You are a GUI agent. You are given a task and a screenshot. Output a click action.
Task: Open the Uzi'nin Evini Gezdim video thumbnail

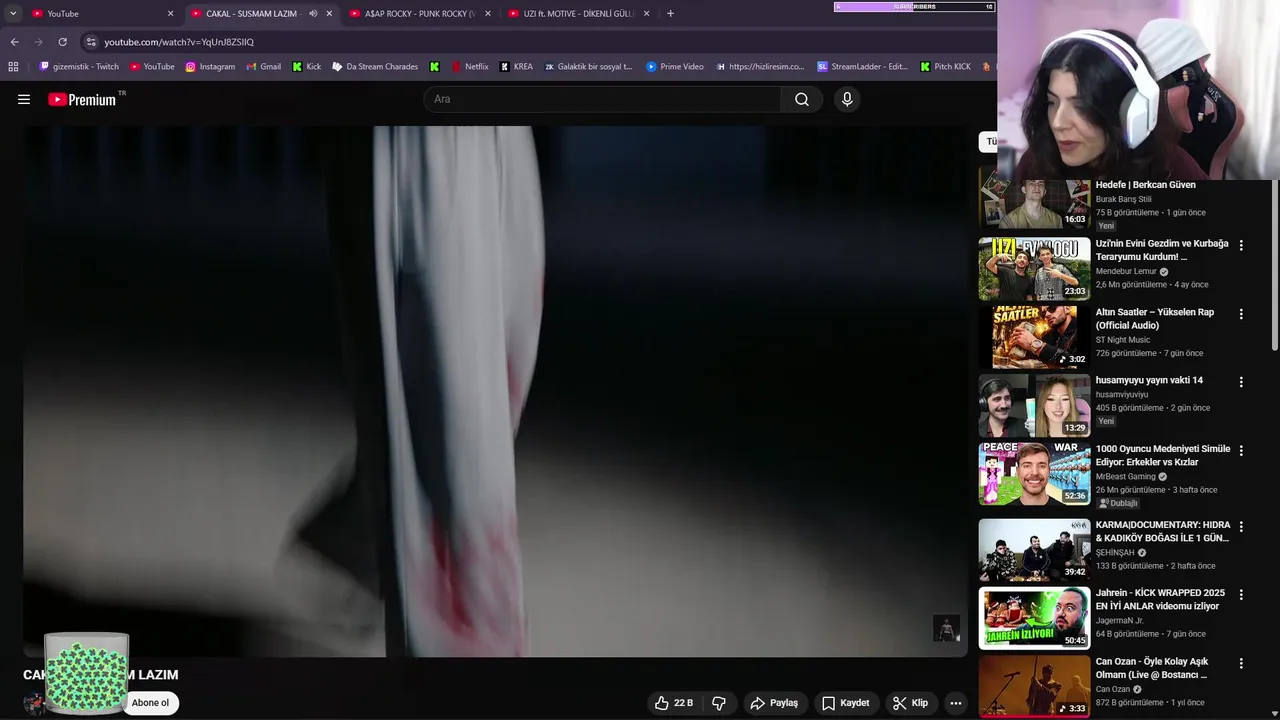[x=1034, y=268]
